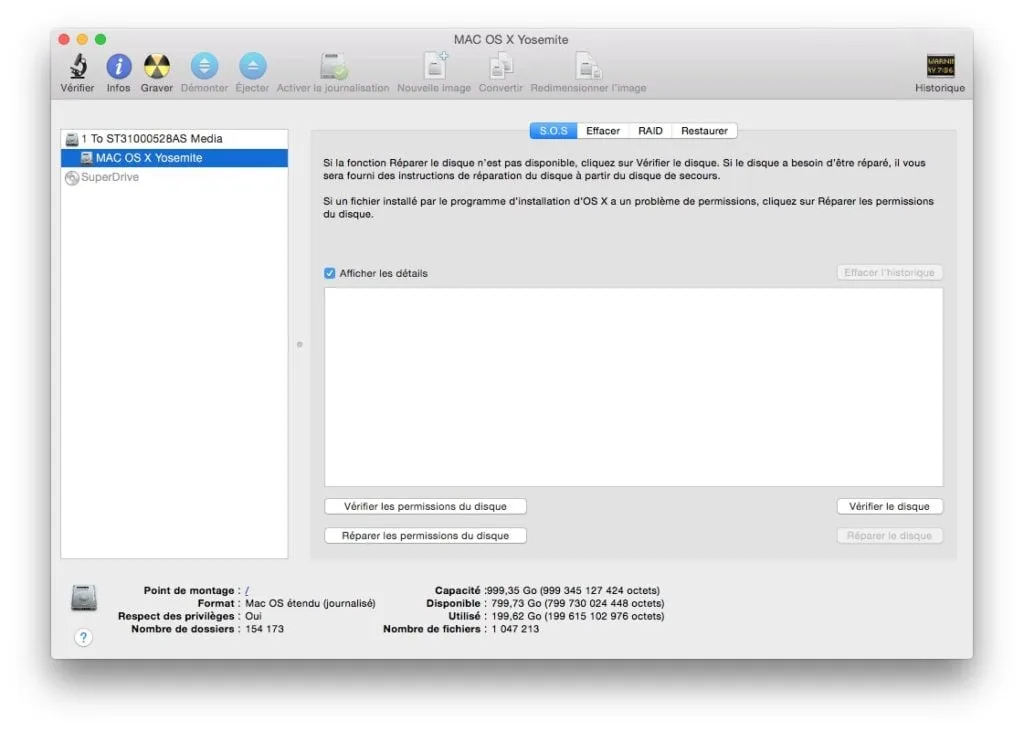Click the Redimensionner l'image icon
Viewport: 1024px width, 732px height.
click(x=588, y=66)
